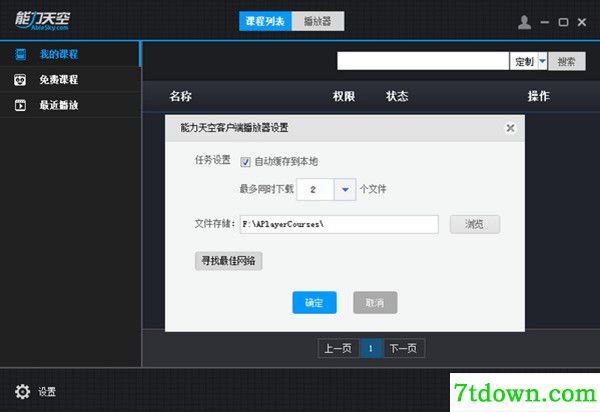Click the 寻找最佳网络 button

(x=228, y=261)
